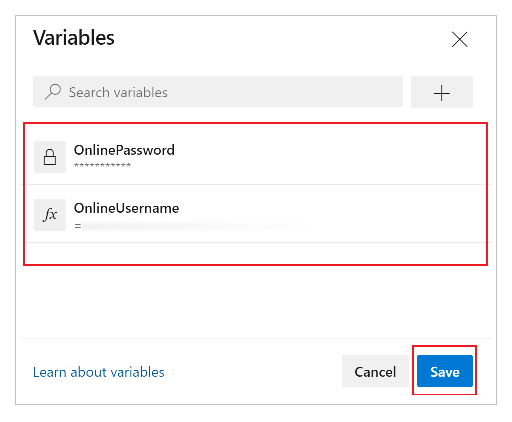Select the OnlinePassword variable name

pos(124,150)
